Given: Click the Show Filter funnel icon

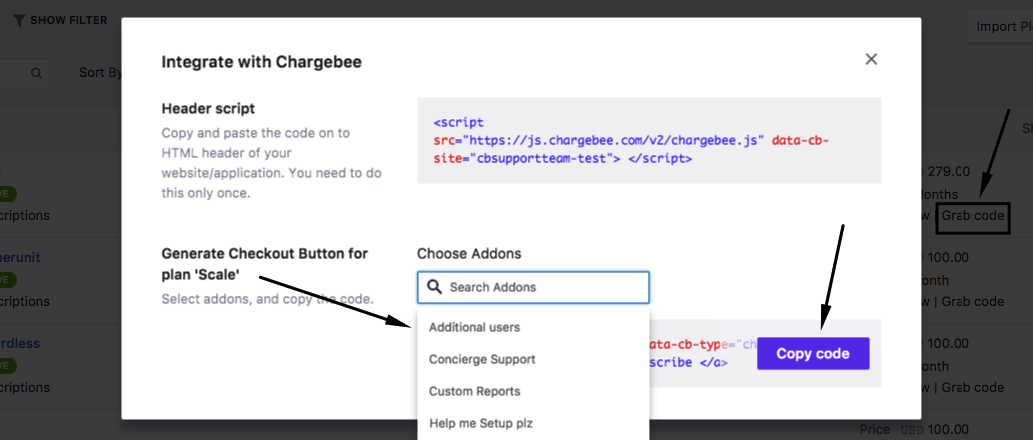Looking at the screenshot, I should tap(19, 20).
